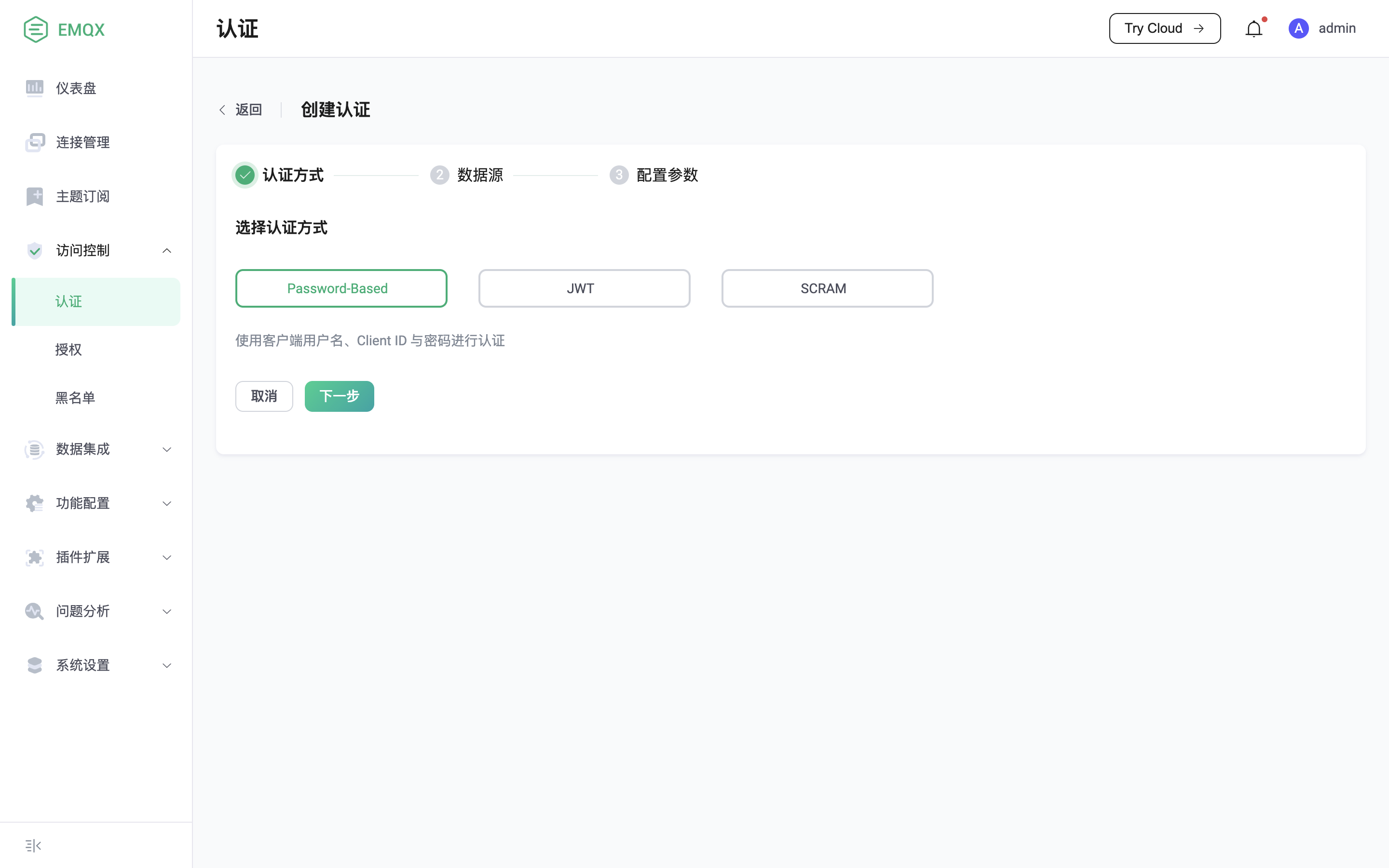Go to 仪表盘 menu item

[96, 88]
